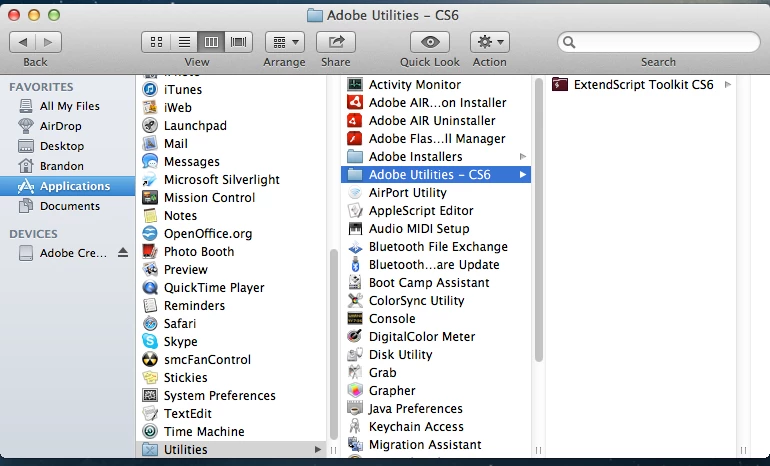
Task: Select the Adobe Cre… device
Action: coord(67,253)
